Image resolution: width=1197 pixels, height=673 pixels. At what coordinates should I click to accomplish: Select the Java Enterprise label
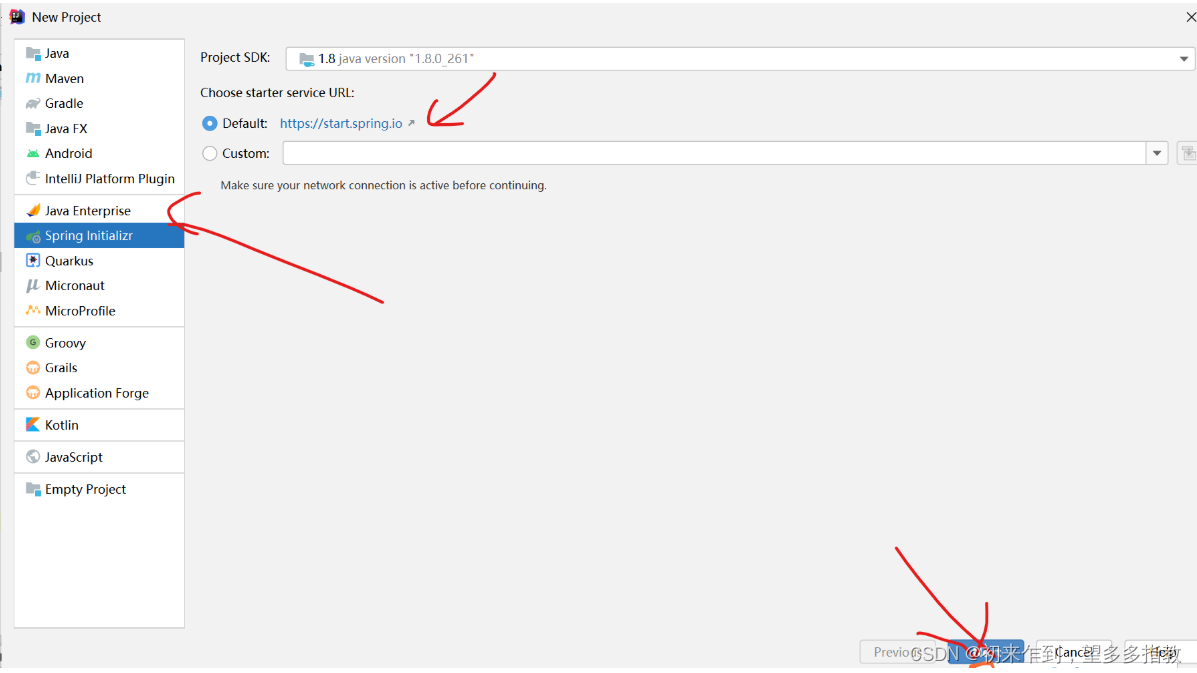click(x=88, y=211)
